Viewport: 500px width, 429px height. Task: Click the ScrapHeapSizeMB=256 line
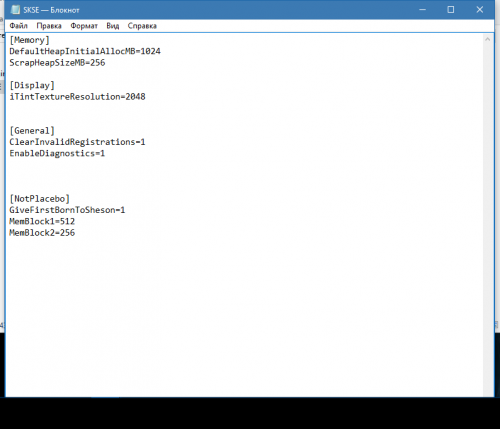click(57, 63)
